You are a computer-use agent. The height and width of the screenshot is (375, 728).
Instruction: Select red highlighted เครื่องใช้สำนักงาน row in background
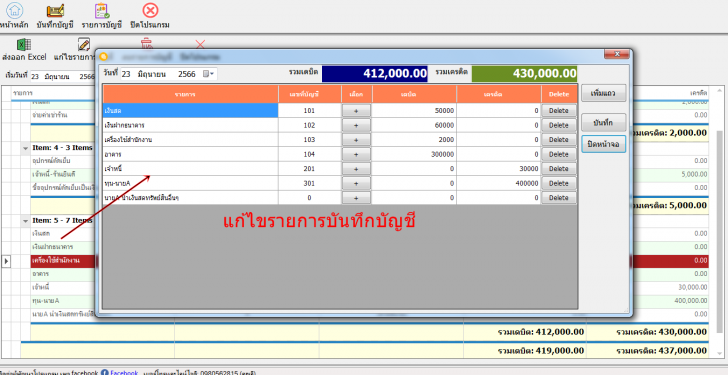(63, 261)
